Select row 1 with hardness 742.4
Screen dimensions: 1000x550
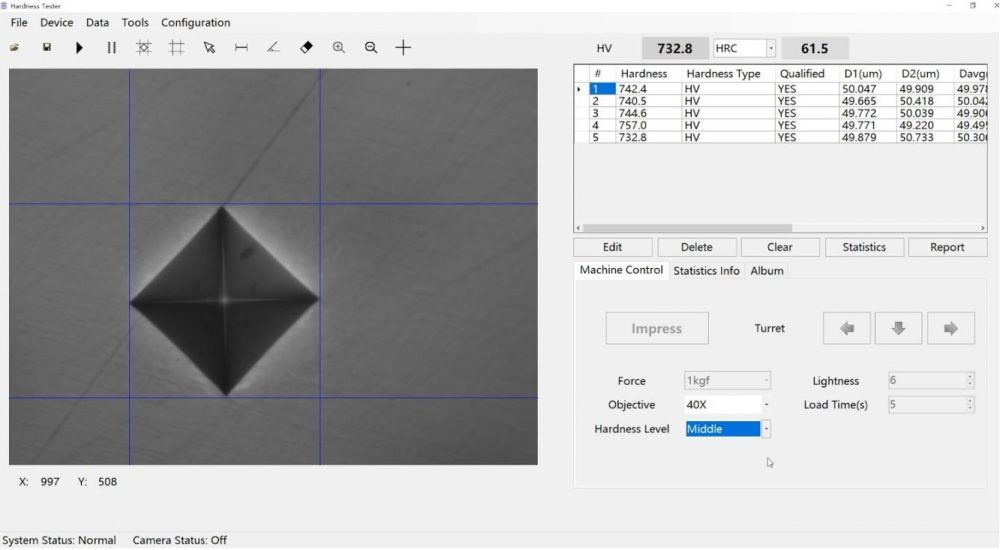pos(781,89)
